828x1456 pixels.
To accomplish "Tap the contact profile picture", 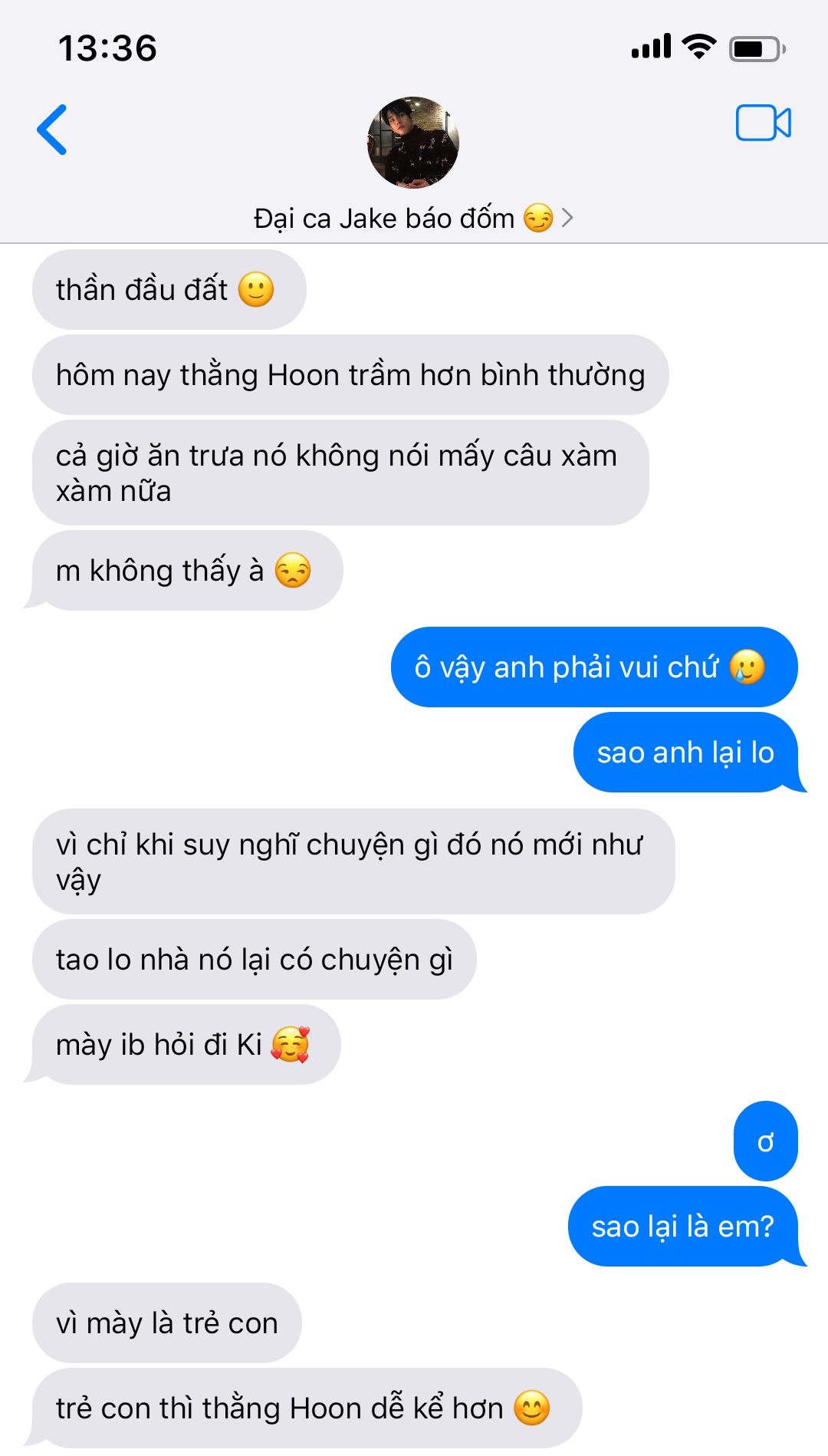I will tap(413, 143).
